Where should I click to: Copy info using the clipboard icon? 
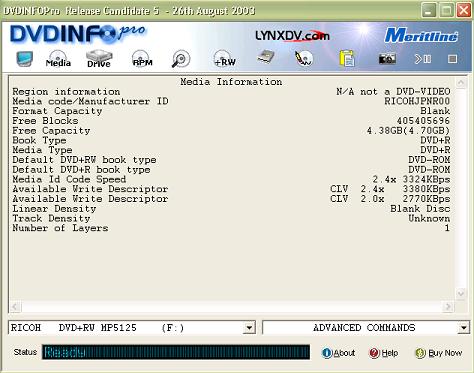[346, 59]
